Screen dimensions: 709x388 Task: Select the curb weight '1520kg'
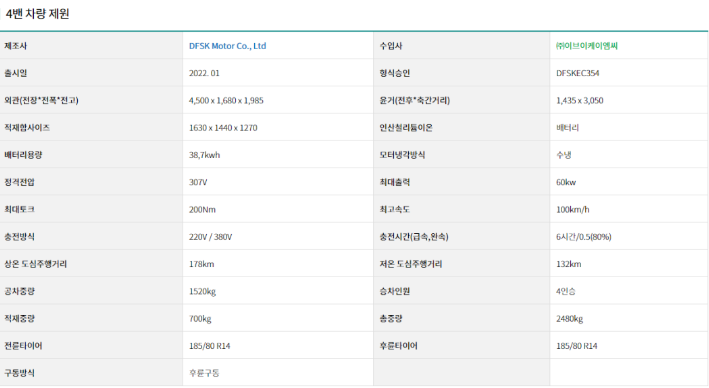click(x=202, y=291)
